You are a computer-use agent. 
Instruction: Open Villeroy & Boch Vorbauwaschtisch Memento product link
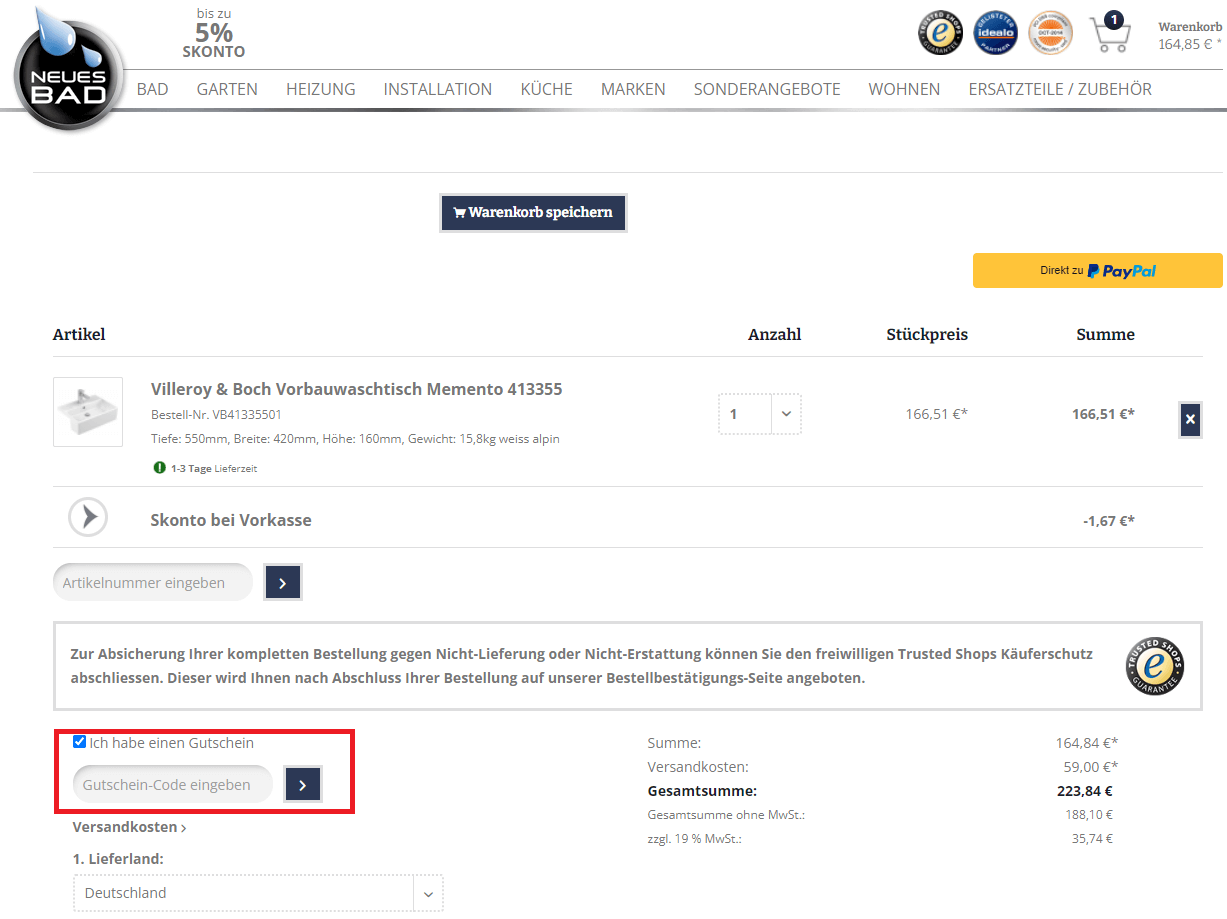[357, 389]
